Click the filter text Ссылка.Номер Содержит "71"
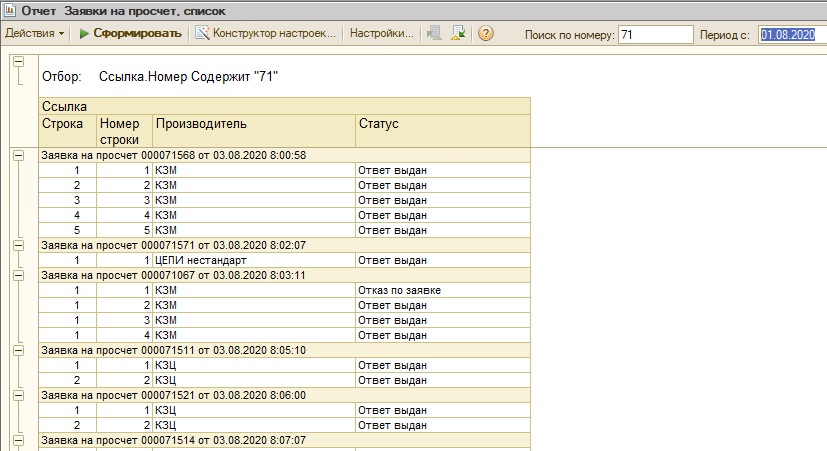Screen dimensions: 827x451 tap(188, 76)
